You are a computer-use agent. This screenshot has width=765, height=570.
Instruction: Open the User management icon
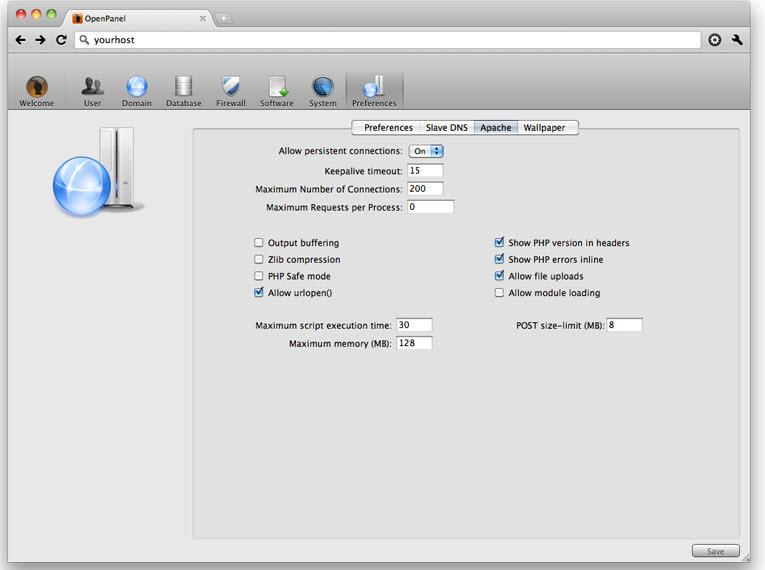[x=92, y=86]
